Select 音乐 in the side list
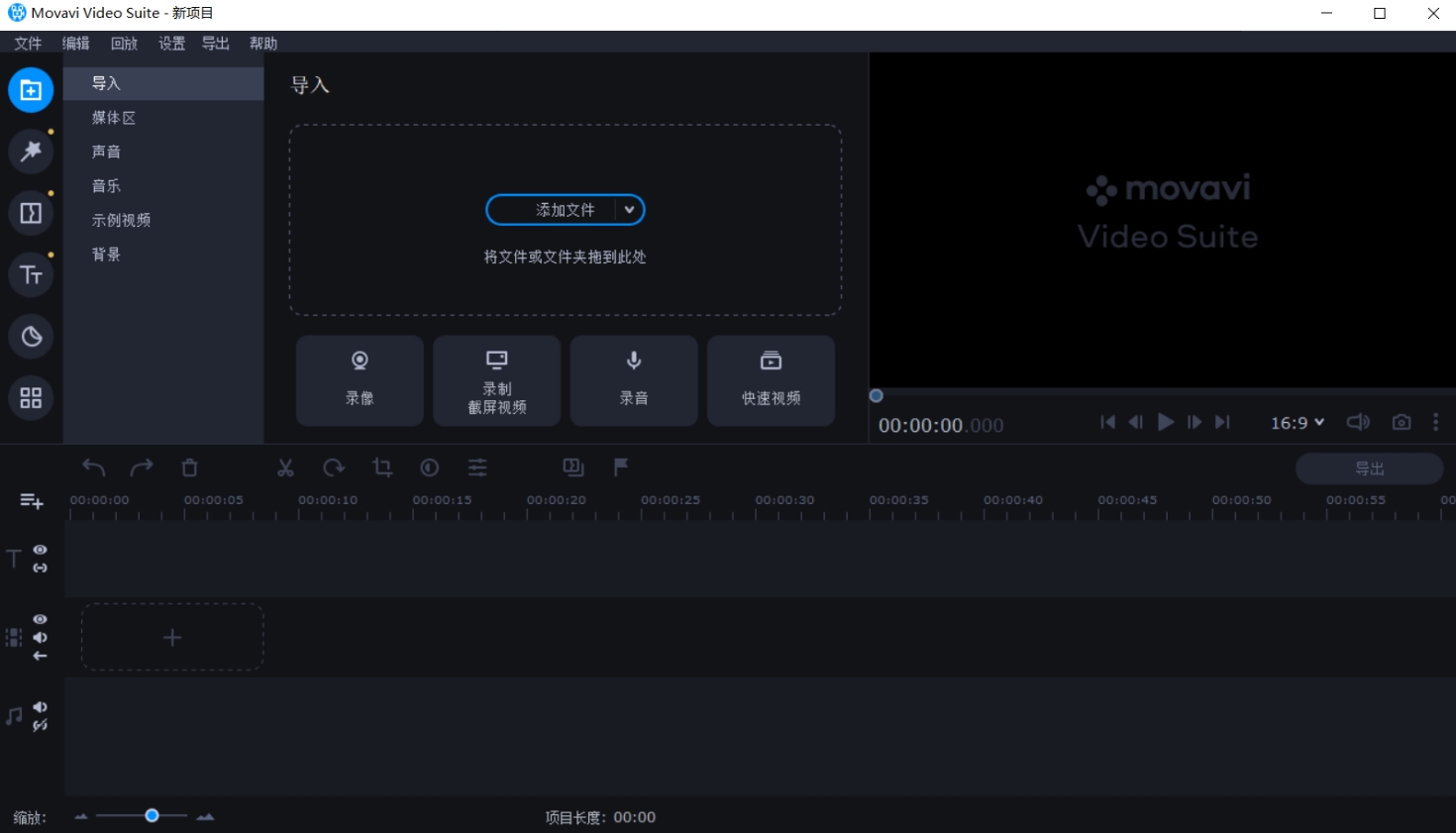 click(163, 186)
